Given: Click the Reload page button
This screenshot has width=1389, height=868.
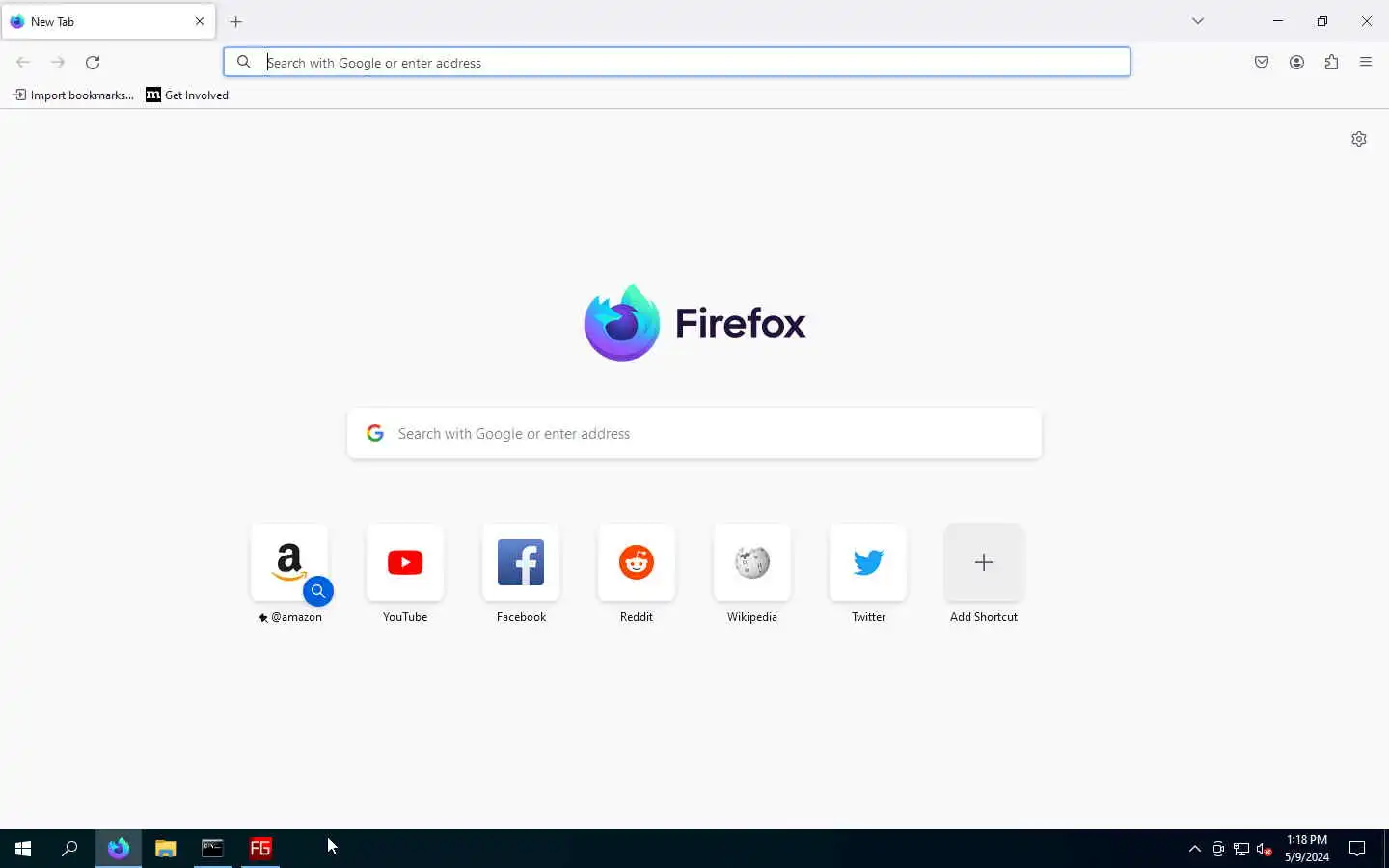Looking at the screenshot, I should 93,63.
